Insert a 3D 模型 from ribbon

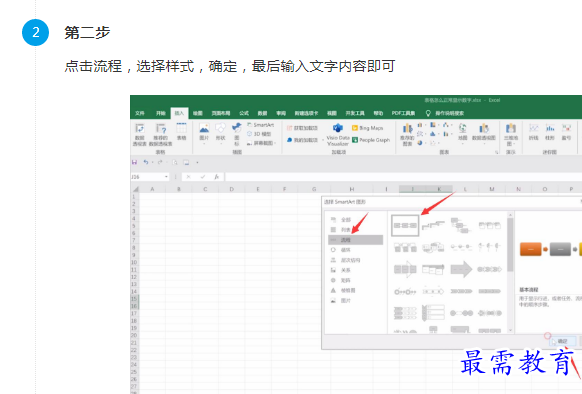coord(259,134)
